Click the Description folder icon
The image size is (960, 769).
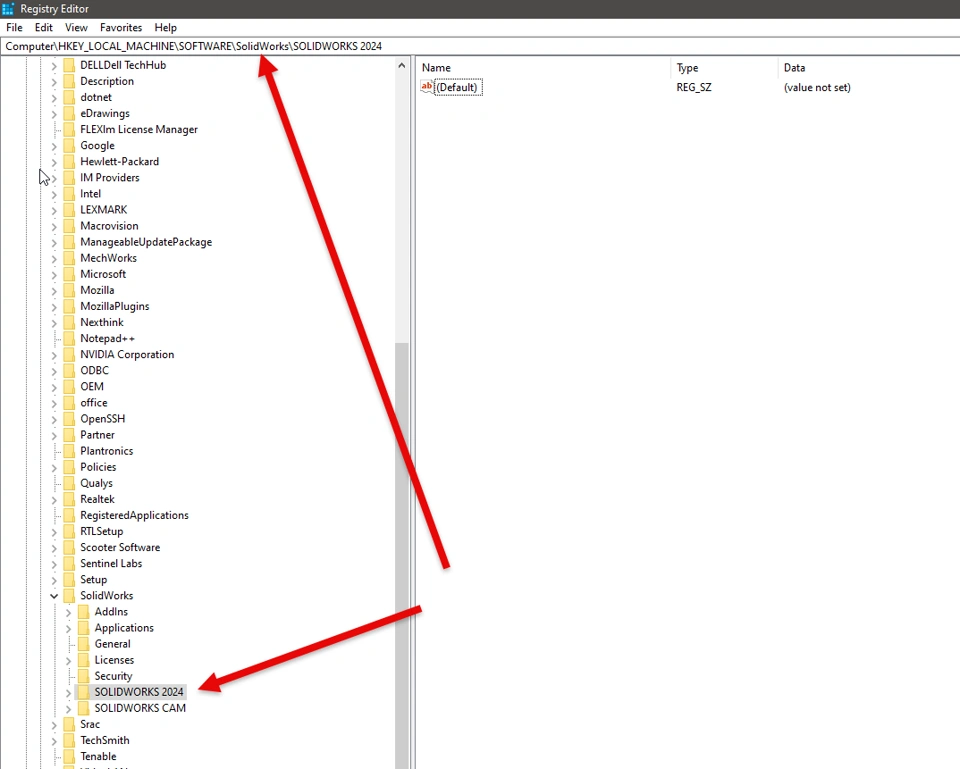[69, 81]
